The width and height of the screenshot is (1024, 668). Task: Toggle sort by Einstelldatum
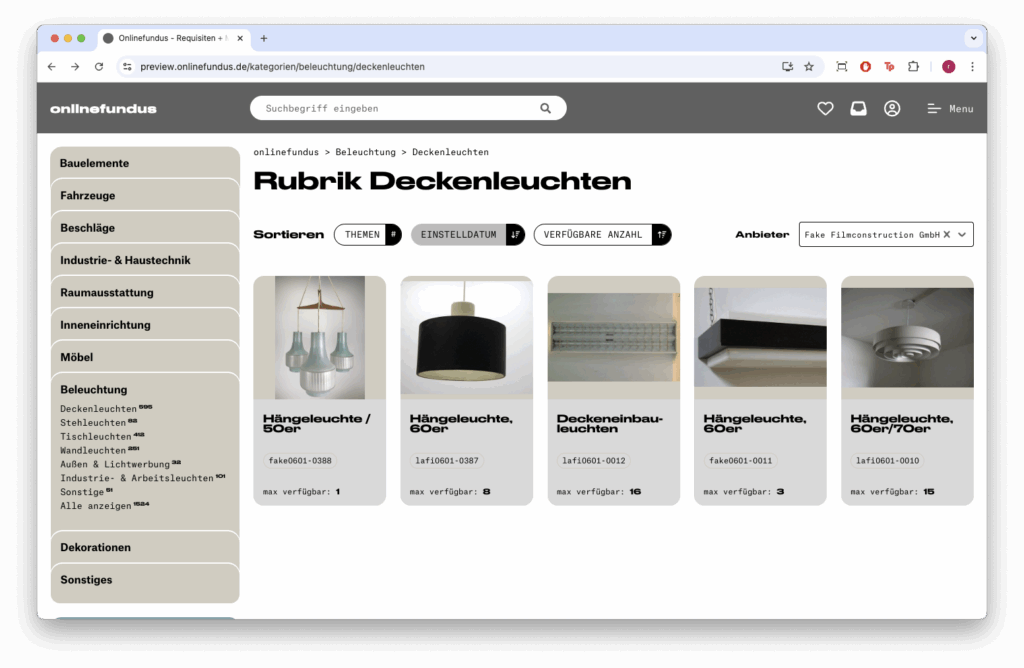[x=467, y=235]
